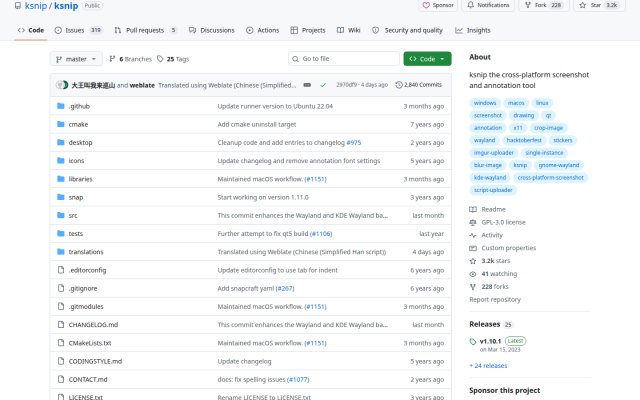Image resolution: width=640 pixels, height=400 pixels.
Task: Click the tags icon showing 25 Tags
Action: pos(160,59)
